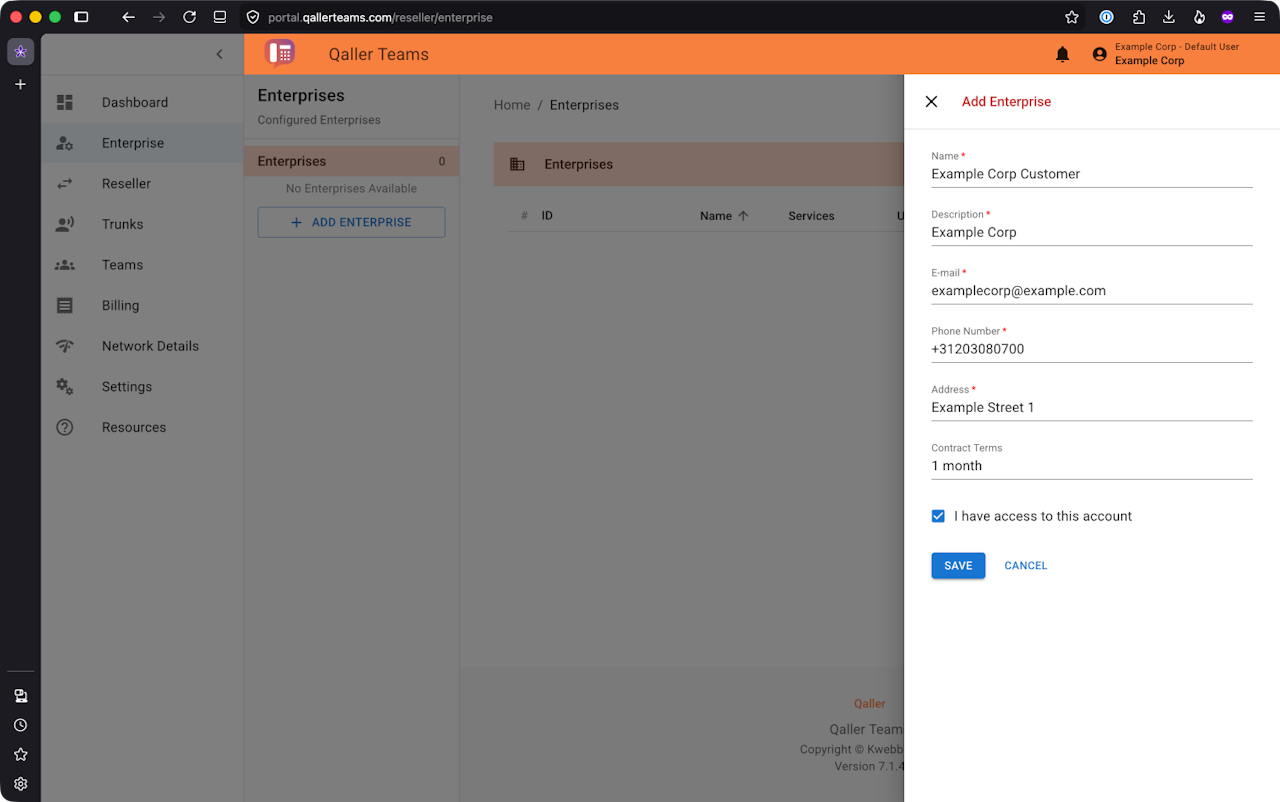Go to Trunks in sidebar

(142, 224)
